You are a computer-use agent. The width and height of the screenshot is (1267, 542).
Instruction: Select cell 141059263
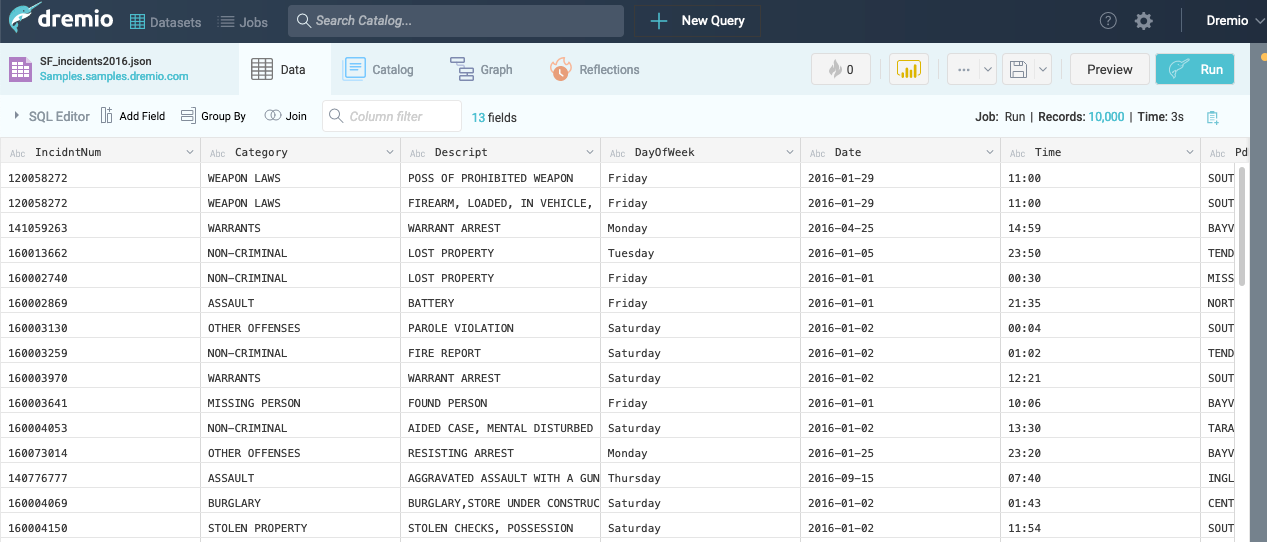(x=100, y=228)
